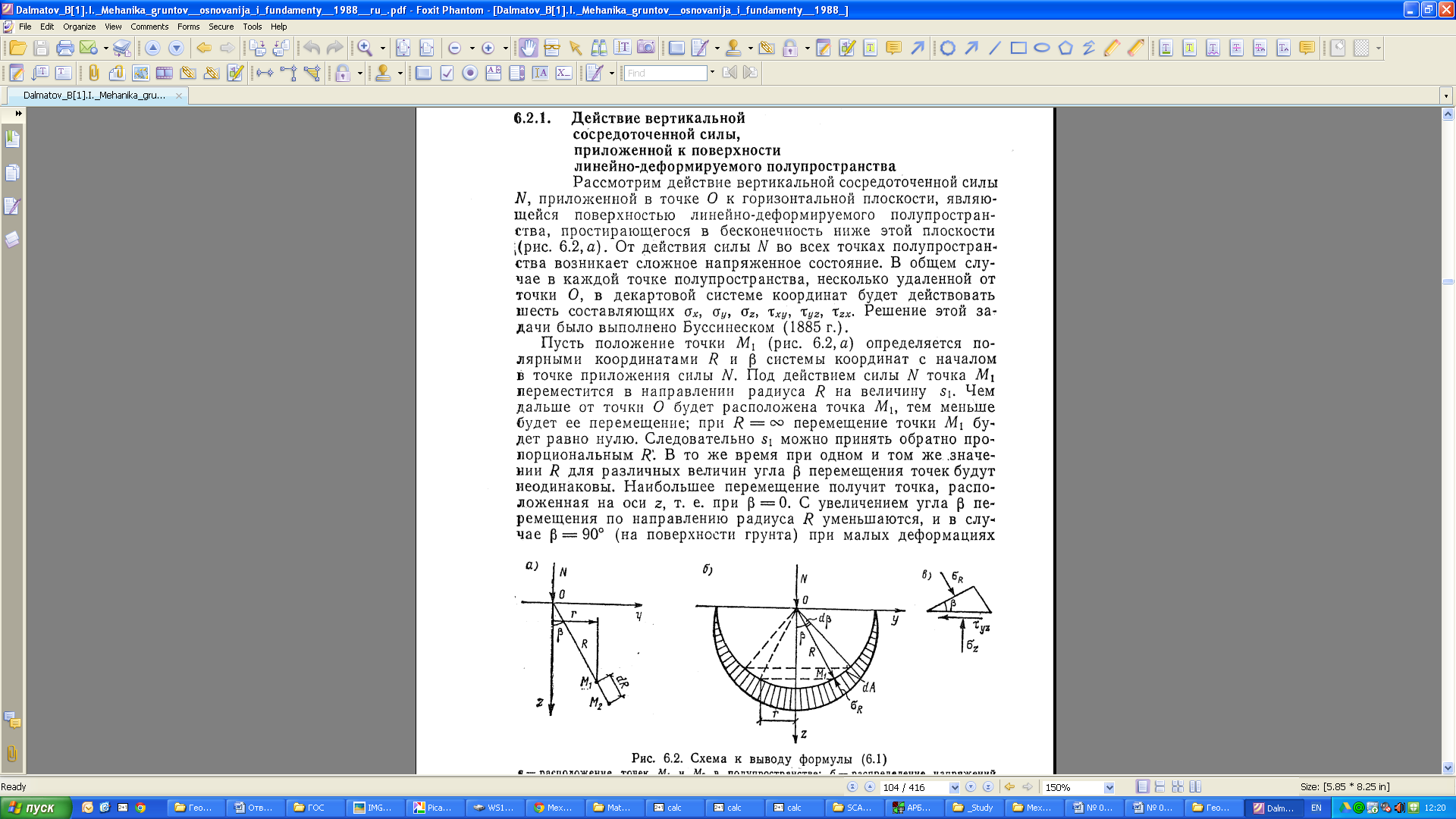Select the Rectangle drawing tool
Image resolution: width=1456 pixels, height=819 pixels.
(x=1018, y=49)
